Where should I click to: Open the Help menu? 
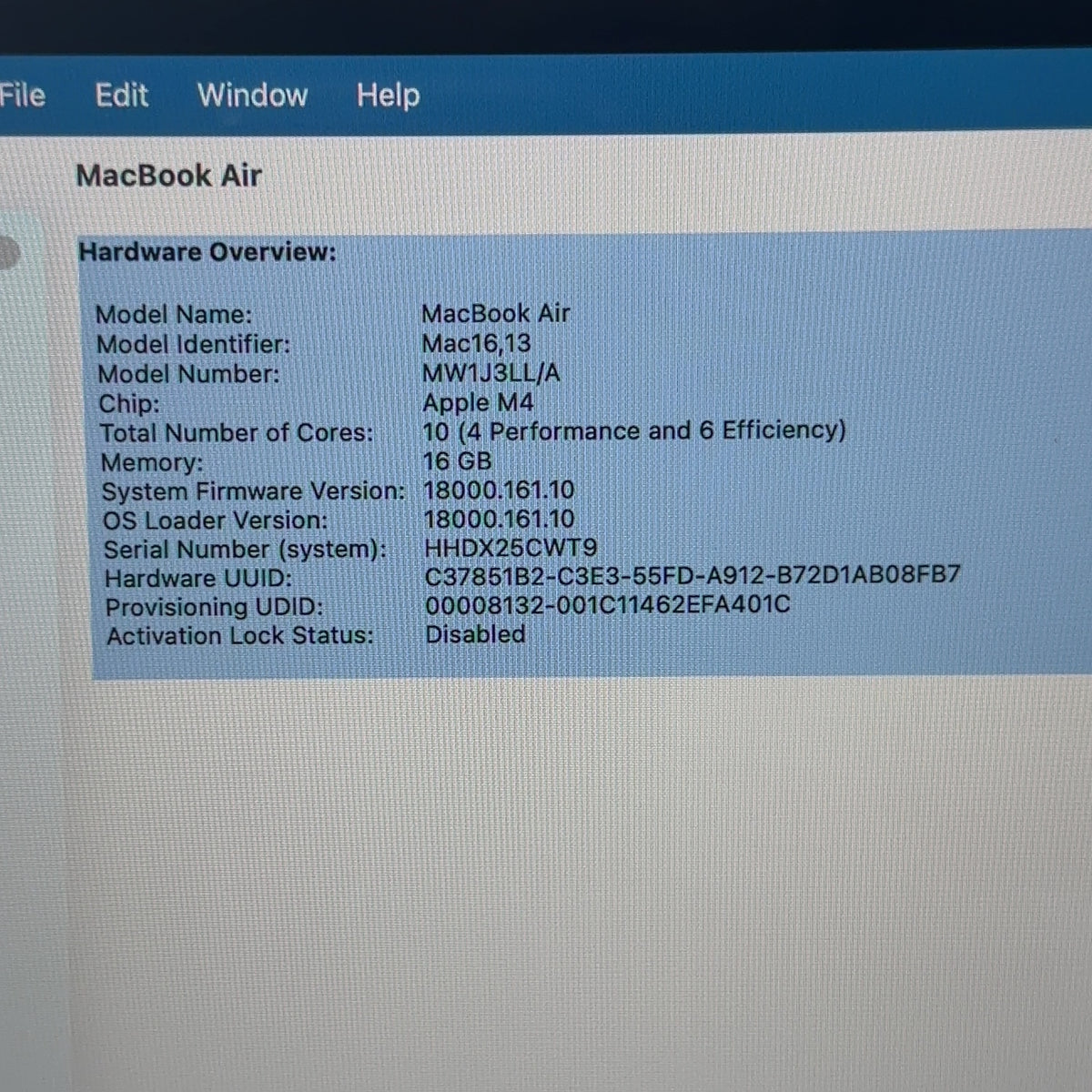(389, 95)
